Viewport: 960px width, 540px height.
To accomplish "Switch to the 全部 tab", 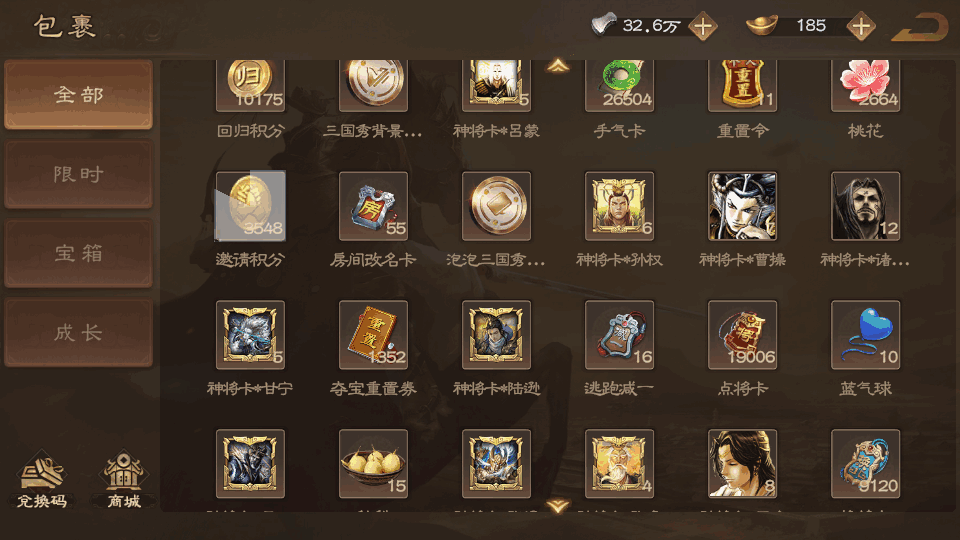I will [x=78, y=95].
